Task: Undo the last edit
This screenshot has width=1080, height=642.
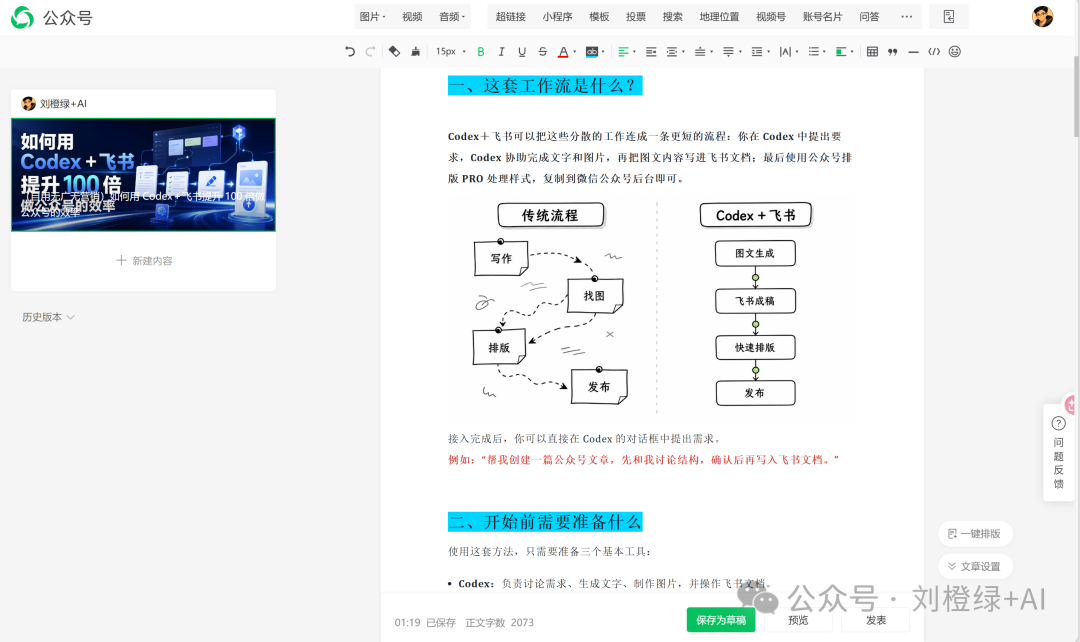Action: click(x=350, y=52)
